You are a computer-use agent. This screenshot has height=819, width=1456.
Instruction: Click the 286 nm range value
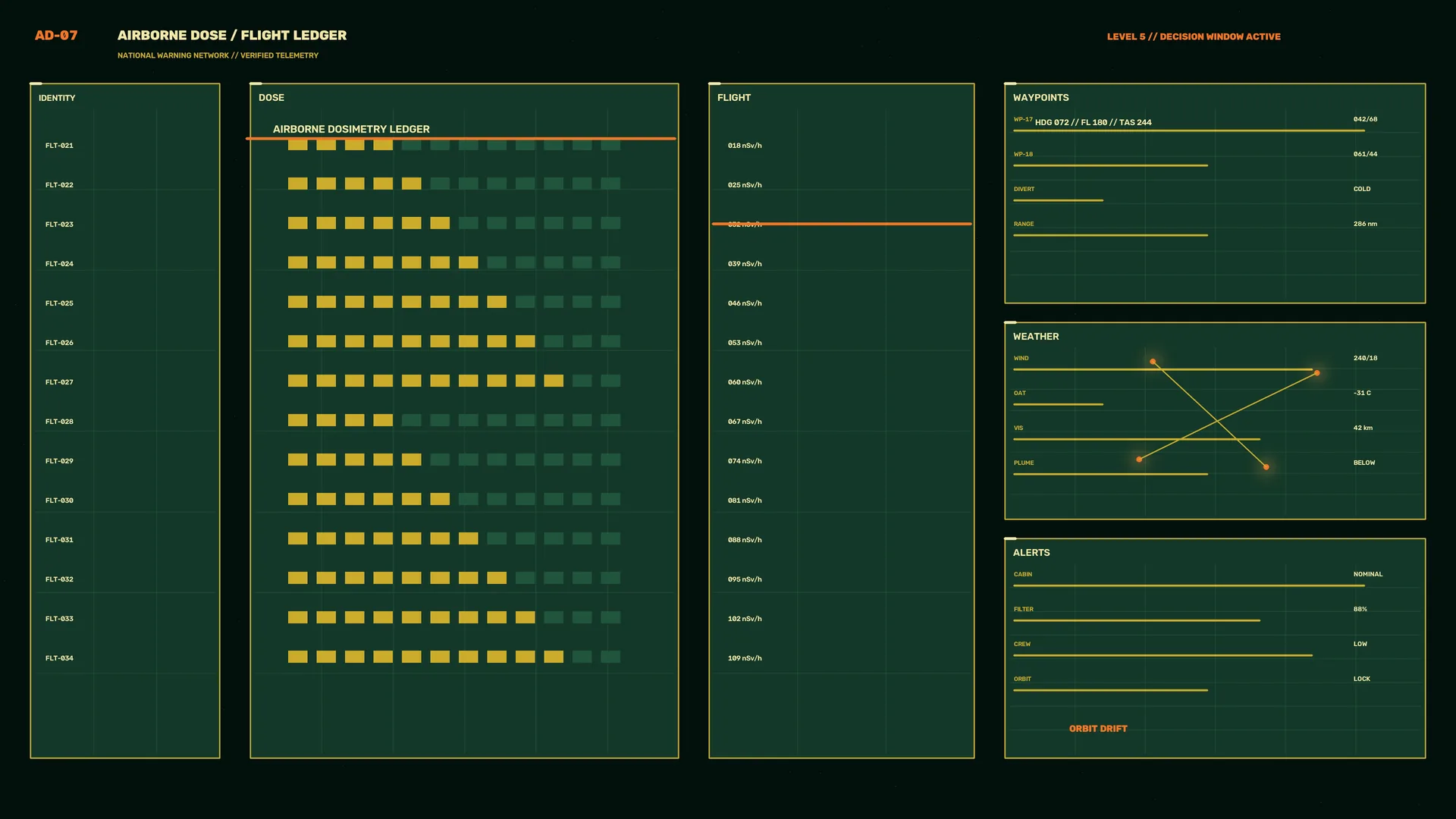pos(1365,224)
